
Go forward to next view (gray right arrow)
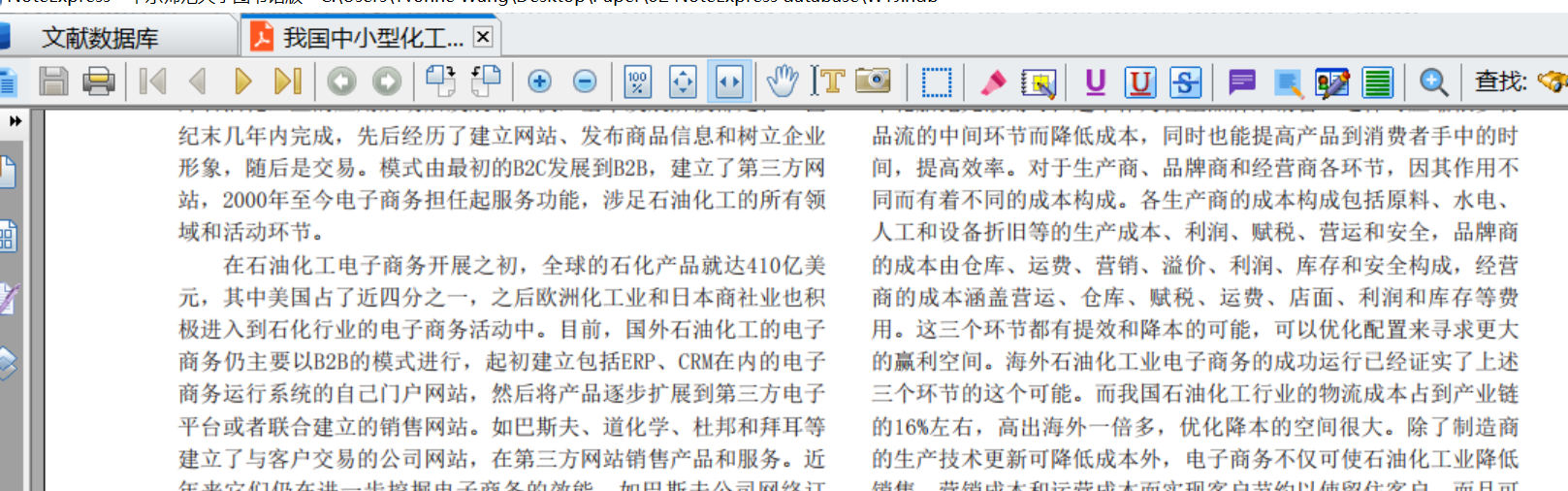387,82
